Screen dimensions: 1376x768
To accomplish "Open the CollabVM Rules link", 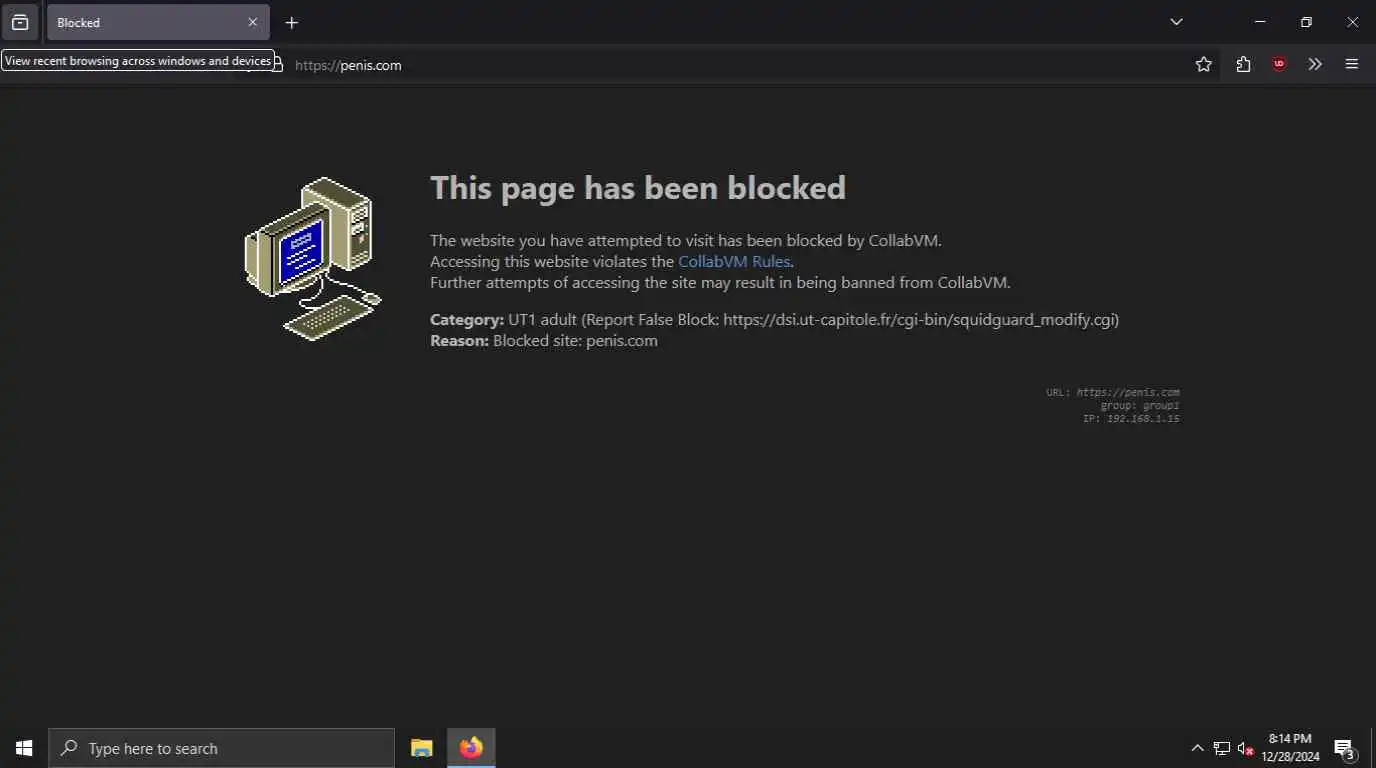I will 734,261.
